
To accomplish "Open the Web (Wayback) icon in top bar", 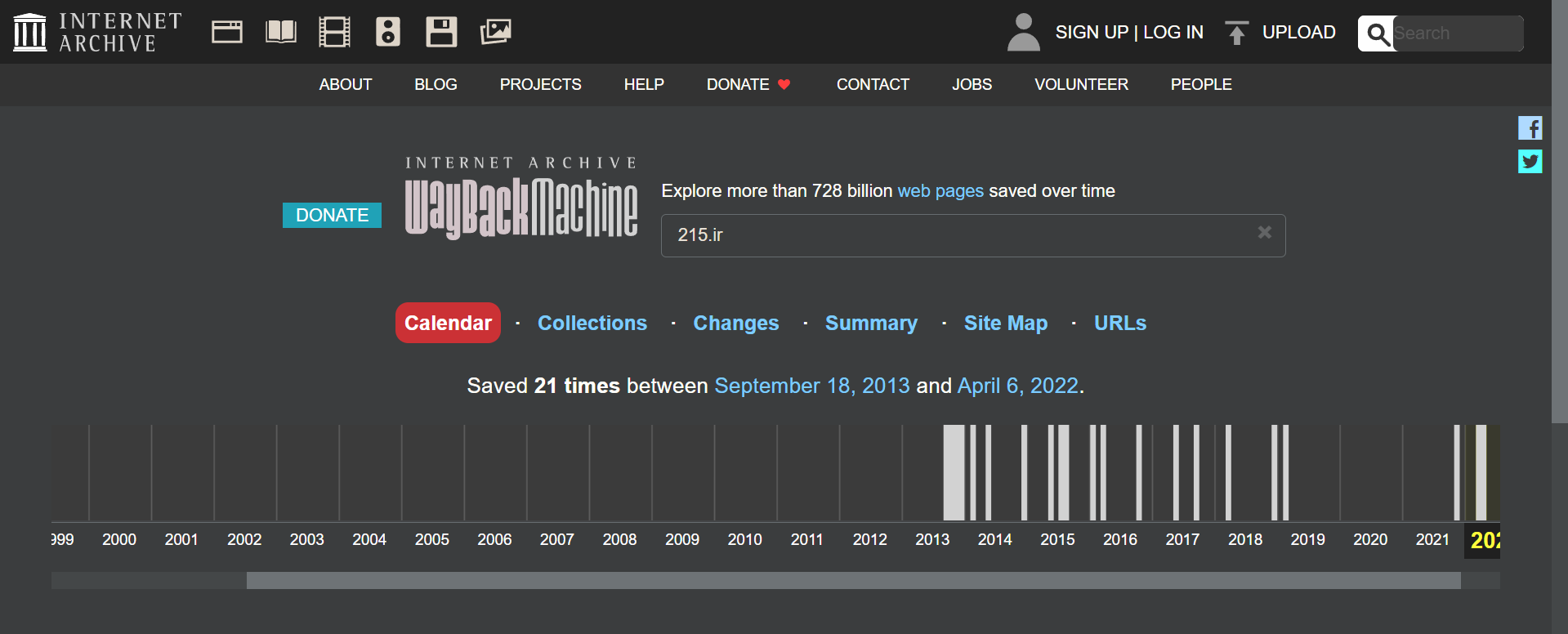I will pyautogui.click(x=226, y=32).
